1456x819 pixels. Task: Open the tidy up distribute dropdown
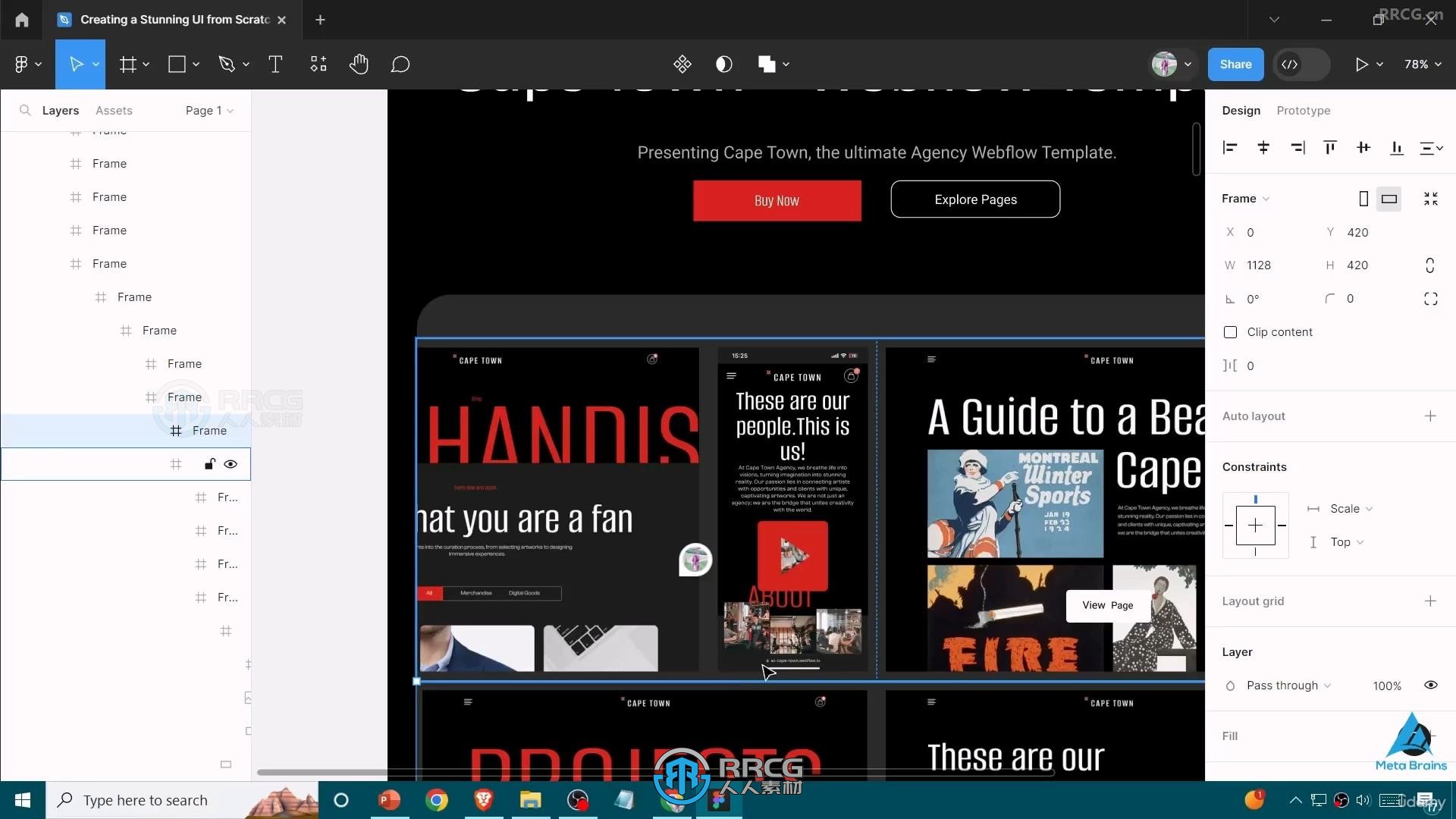point(1431,148)
